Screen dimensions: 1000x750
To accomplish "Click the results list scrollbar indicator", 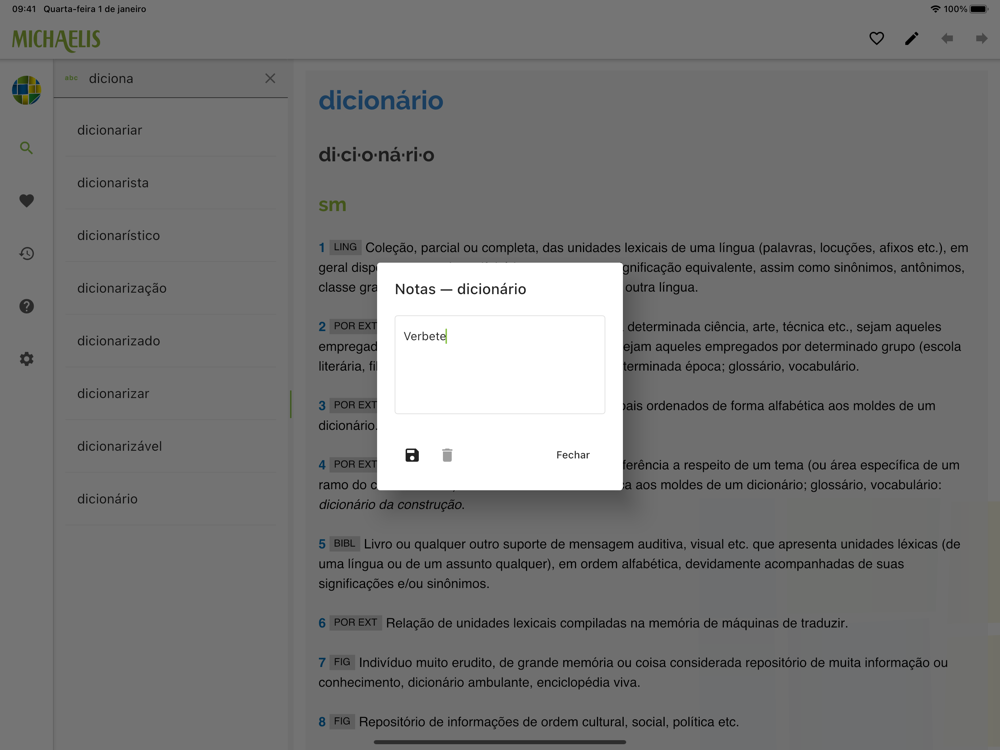I will 291,404.
